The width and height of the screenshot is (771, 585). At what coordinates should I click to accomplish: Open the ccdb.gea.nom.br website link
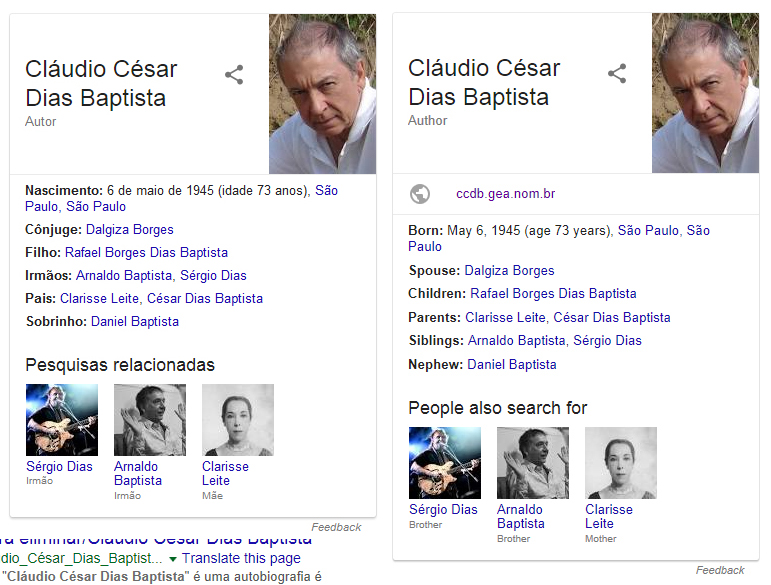click(x=505, y=194)
